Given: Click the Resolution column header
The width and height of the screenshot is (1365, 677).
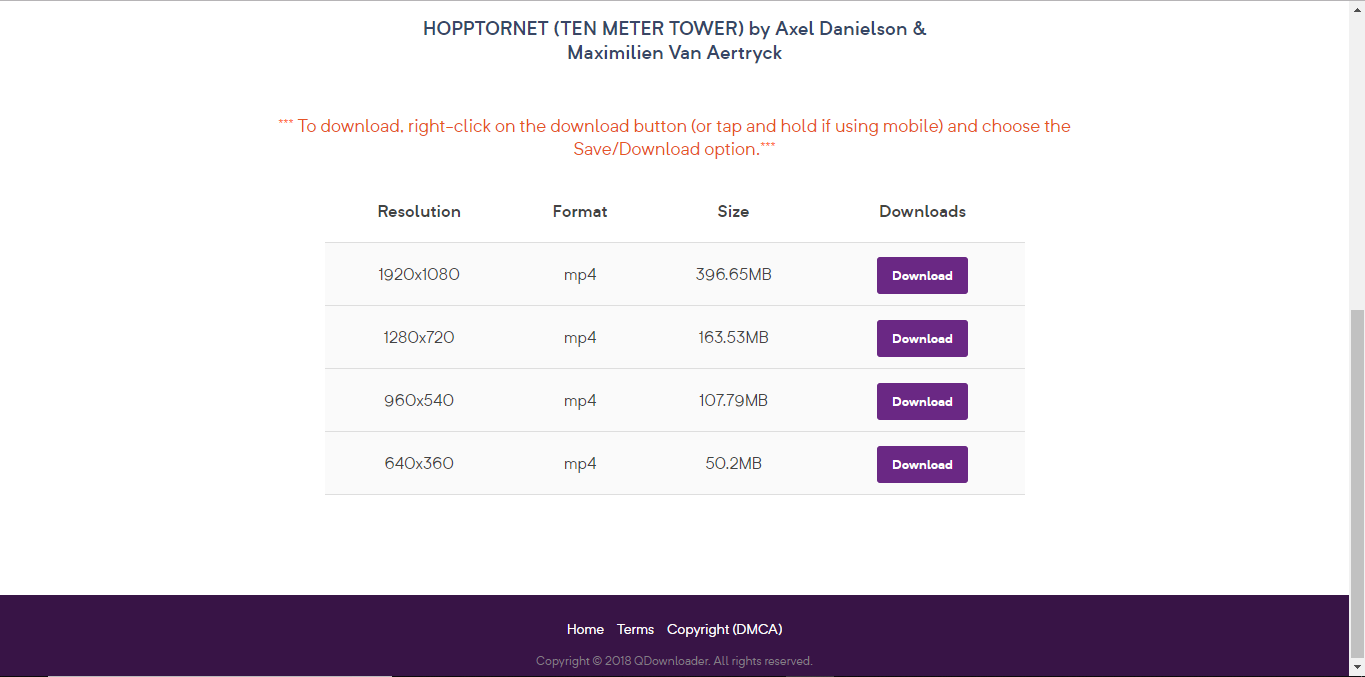Looking at the screenshot, I should tap(419, 211).
